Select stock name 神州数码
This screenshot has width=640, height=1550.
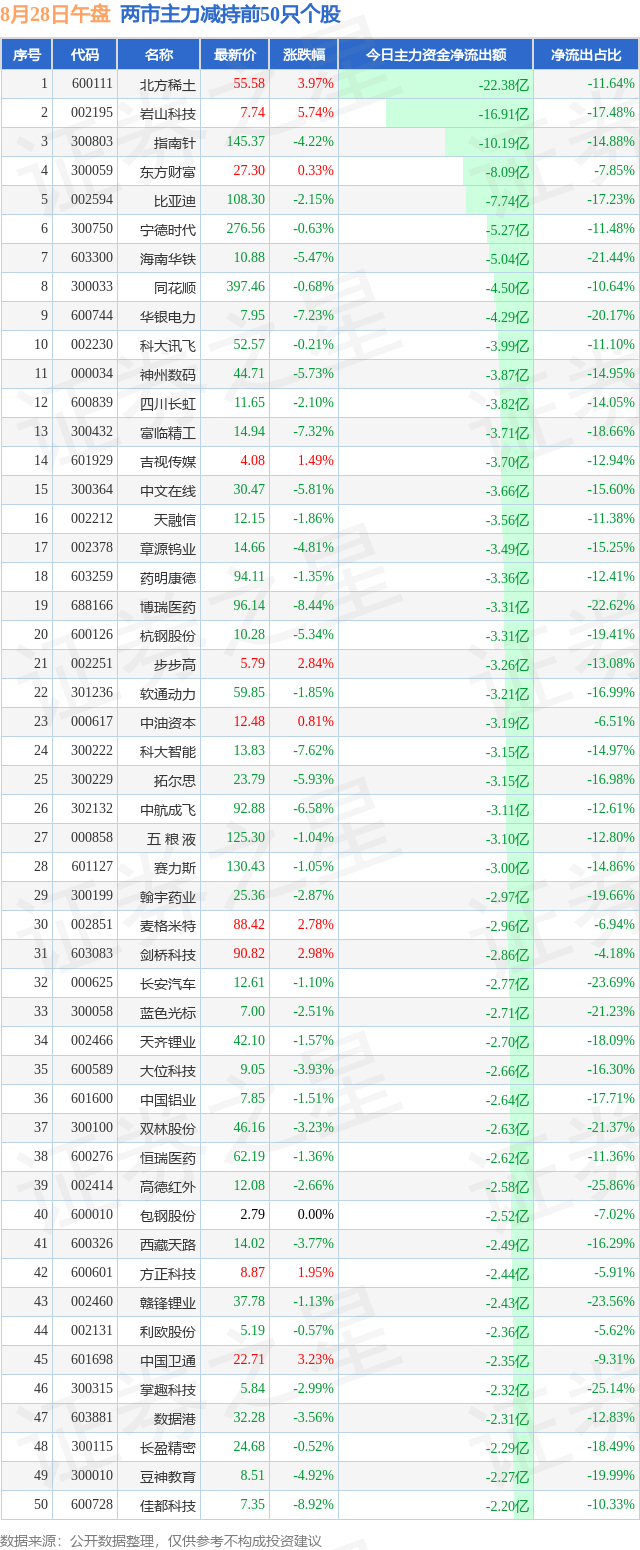(x=168, y=375)
